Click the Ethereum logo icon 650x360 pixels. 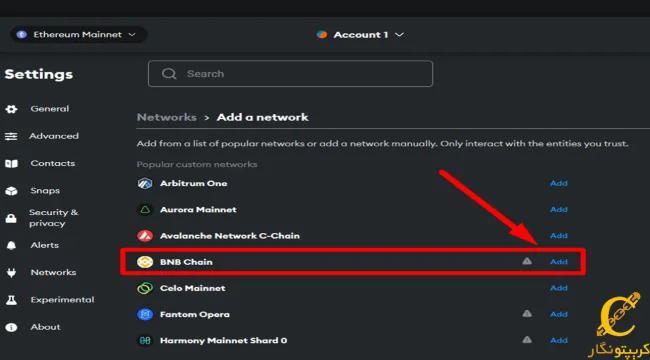click(x=22, y=35)
